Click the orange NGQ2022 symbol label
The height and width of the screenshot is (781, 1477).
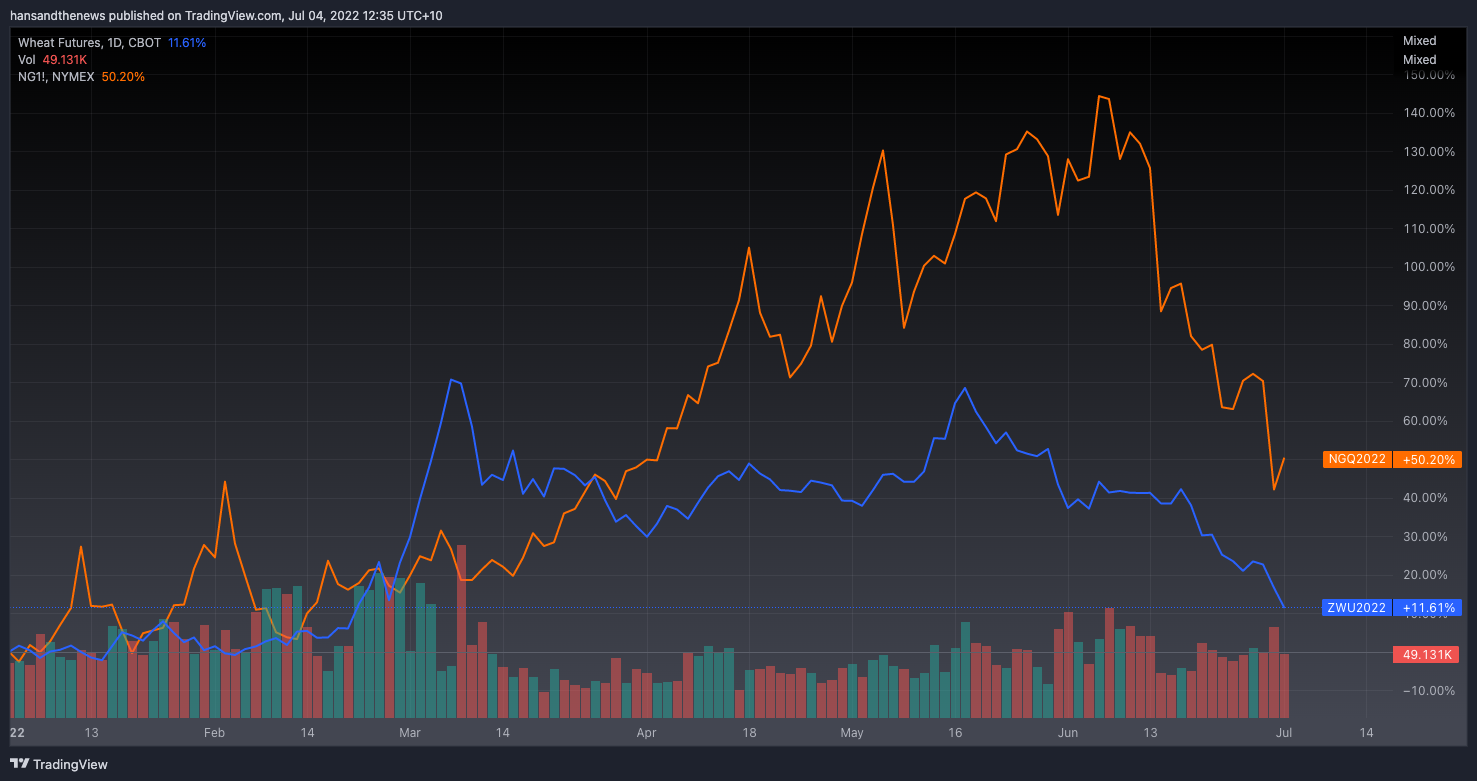[1357, 459]
